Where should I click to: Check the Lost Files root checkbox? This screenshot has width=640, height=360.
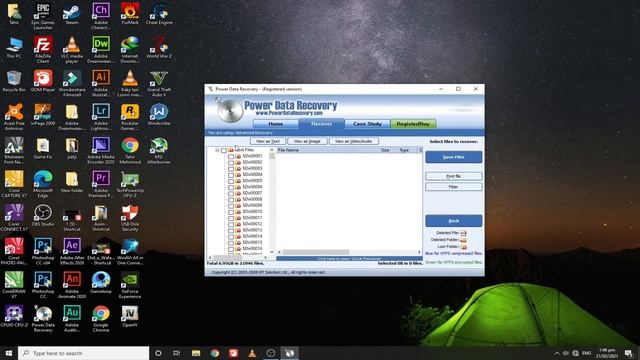tap(224, 150)
